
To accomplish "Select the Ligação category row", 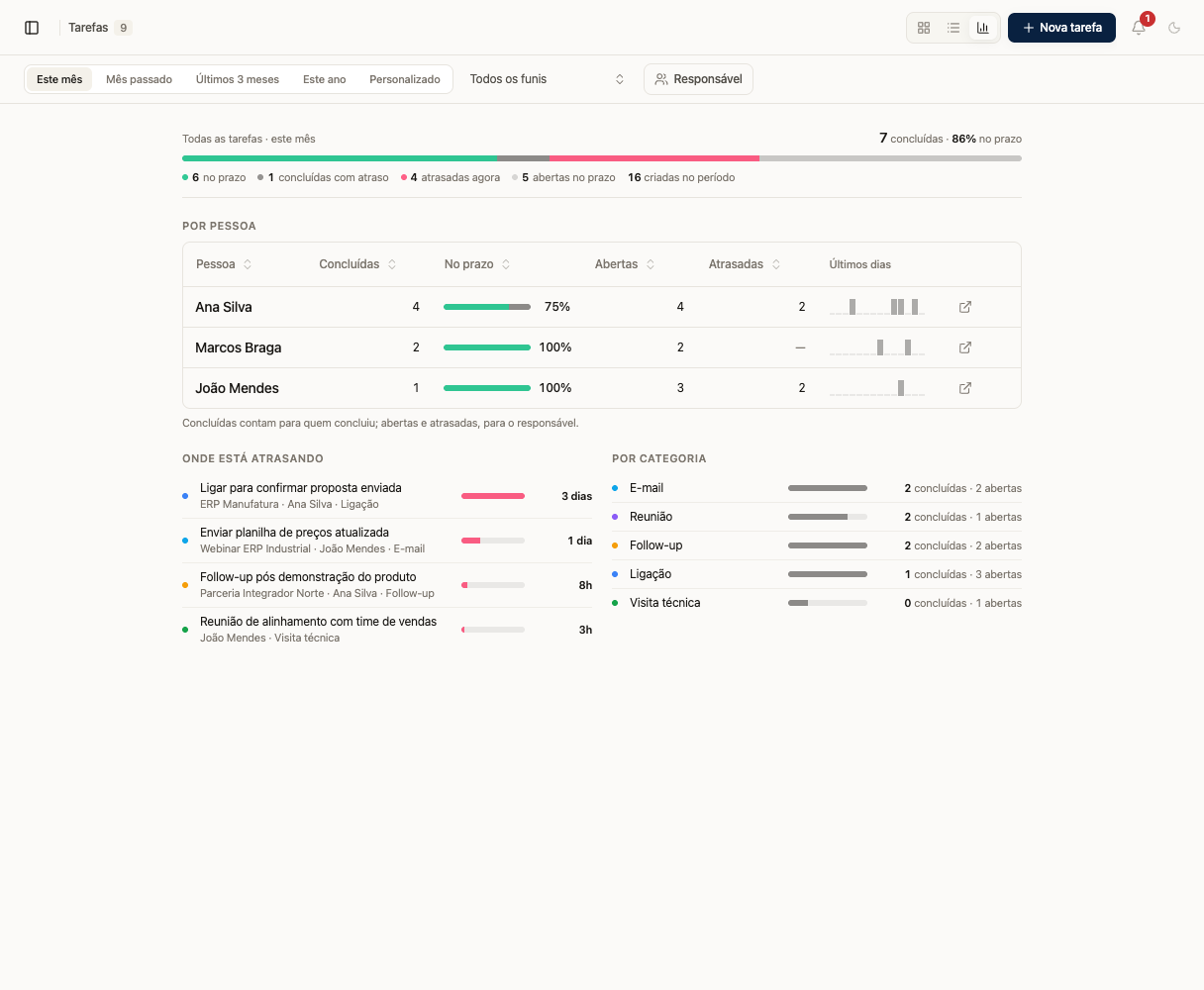I will 817,574.
